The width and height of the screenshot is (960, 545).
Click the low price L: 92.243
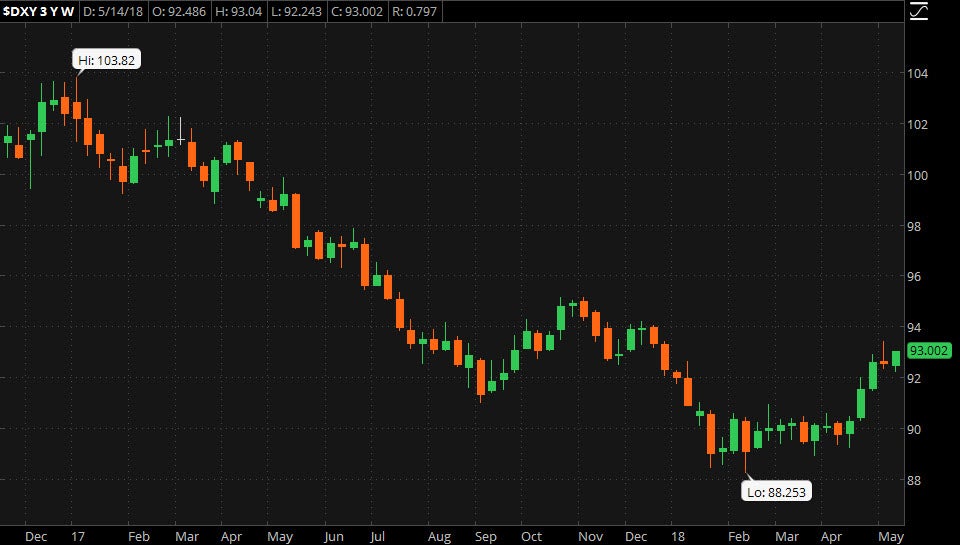point(296,12)
